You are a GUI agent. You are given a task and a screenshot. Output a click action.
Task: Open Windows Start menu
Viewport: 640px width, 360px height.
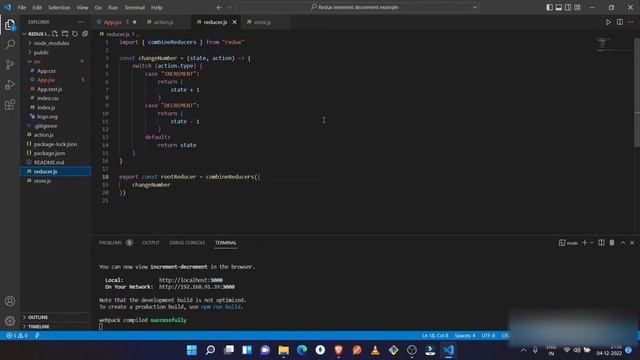pyautogui.click(x=191, y=350)
